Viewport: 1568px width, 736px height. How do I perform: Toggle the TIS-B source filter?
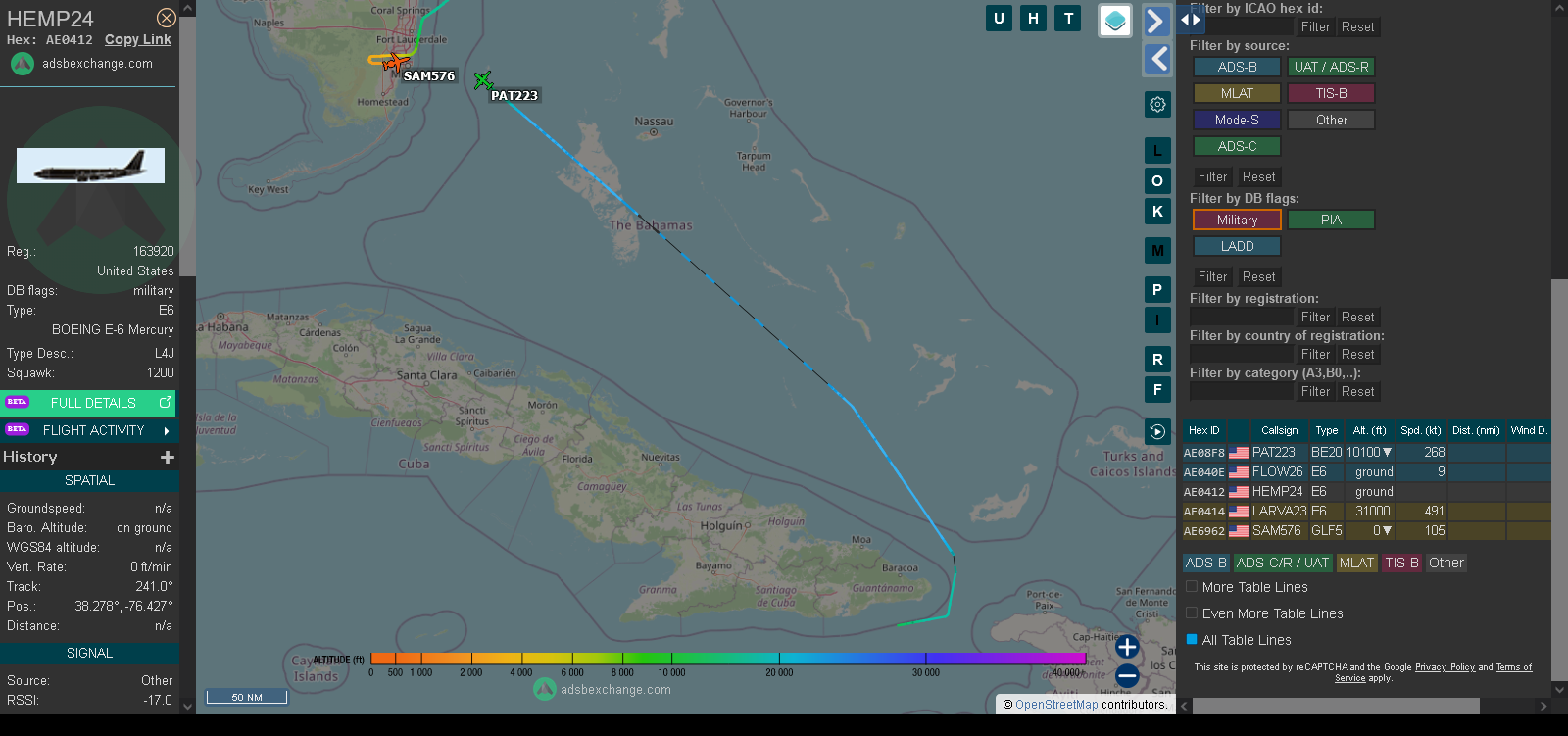(x=1331, y=93)
